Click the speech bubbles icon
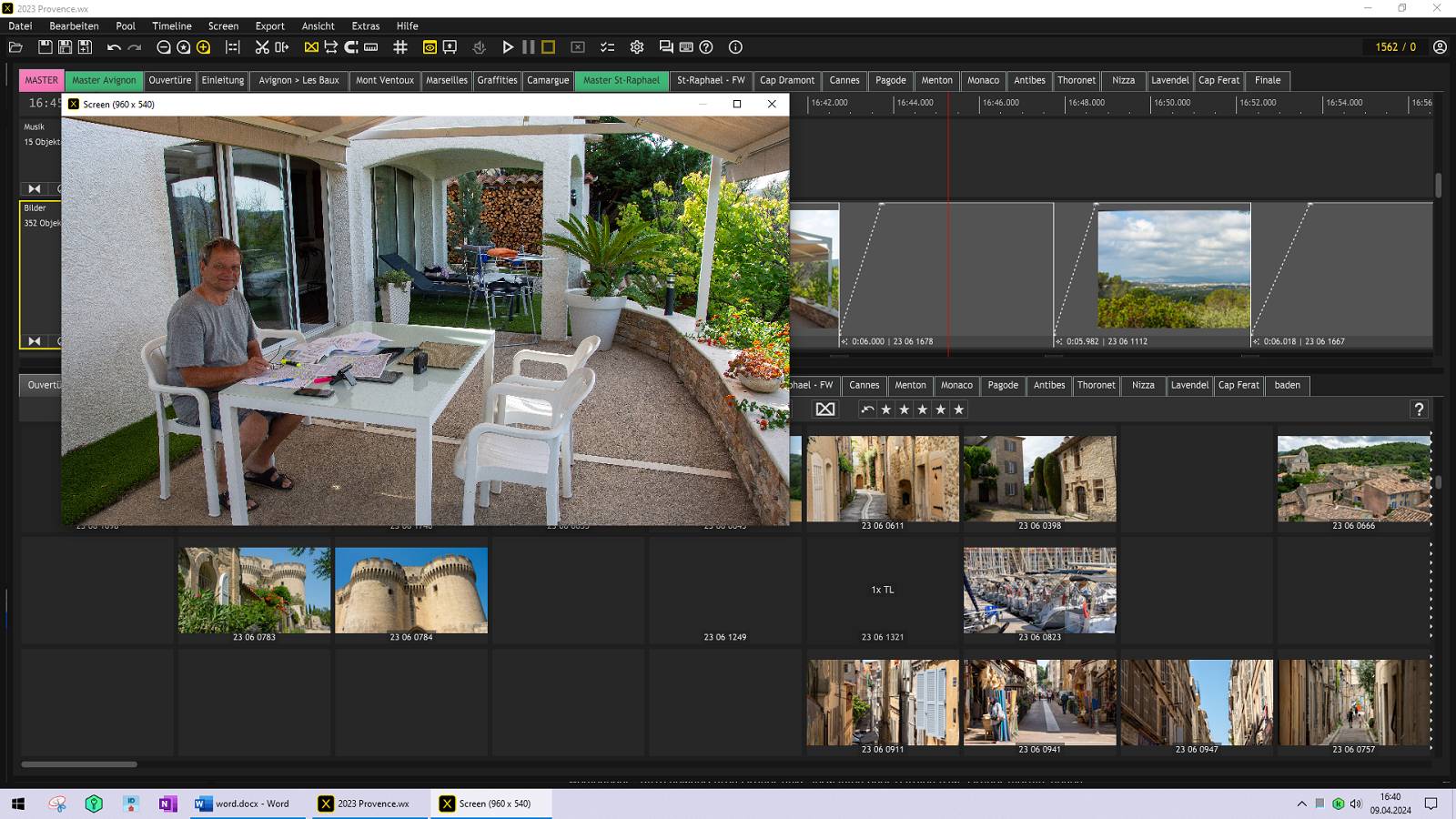 [666, 47]
